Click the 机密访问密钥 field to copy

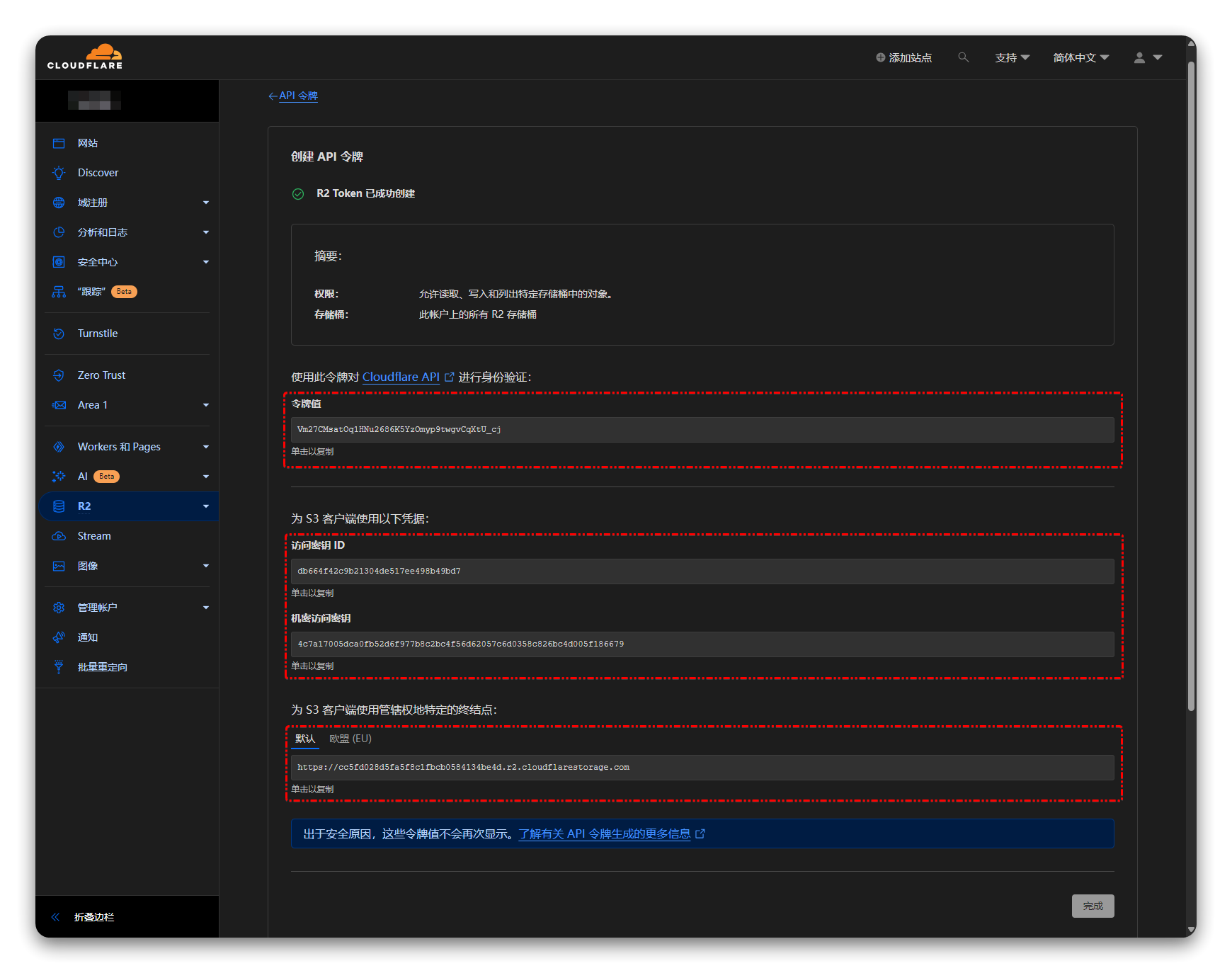coord(702,644)
